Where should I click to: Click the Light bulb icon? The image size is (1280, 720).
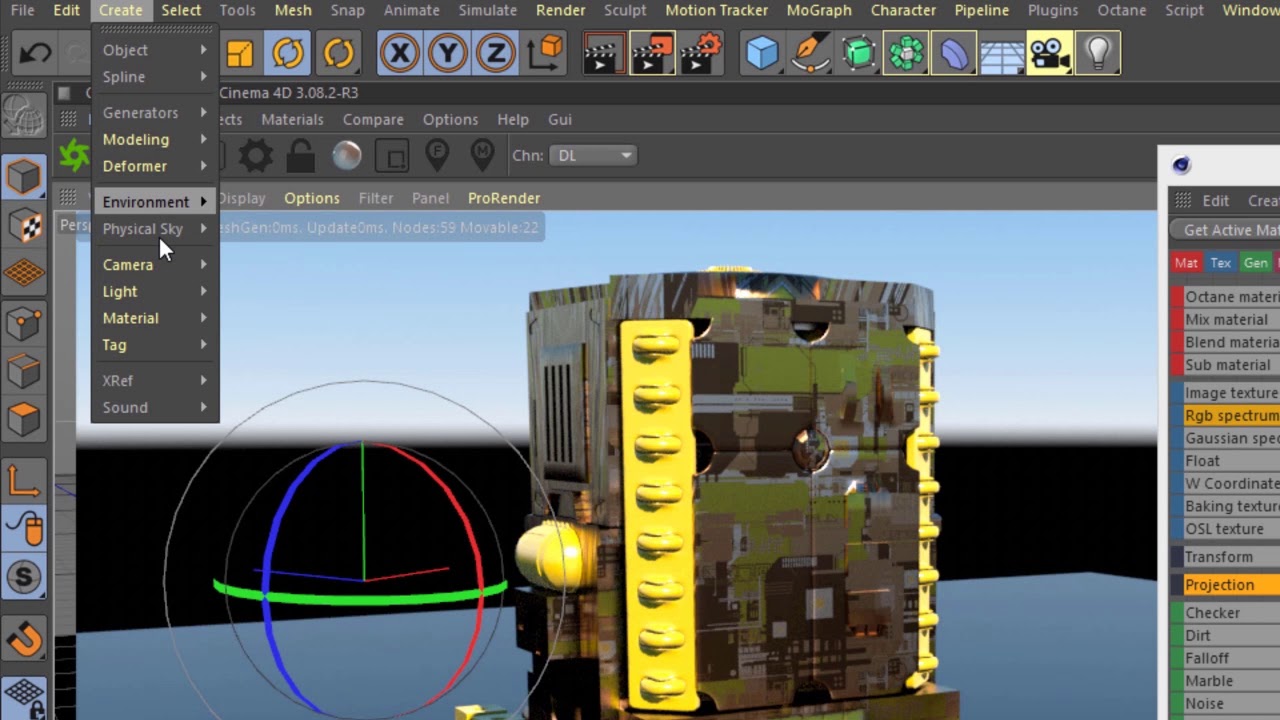coord(1098,53)
